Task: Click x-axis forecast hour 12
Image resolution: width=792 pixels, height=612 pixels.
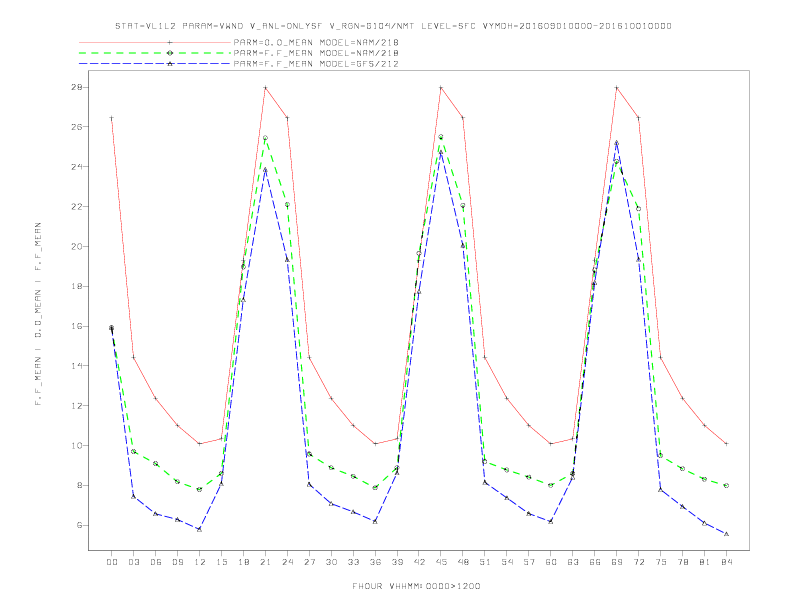Action: tap(200, 562)
